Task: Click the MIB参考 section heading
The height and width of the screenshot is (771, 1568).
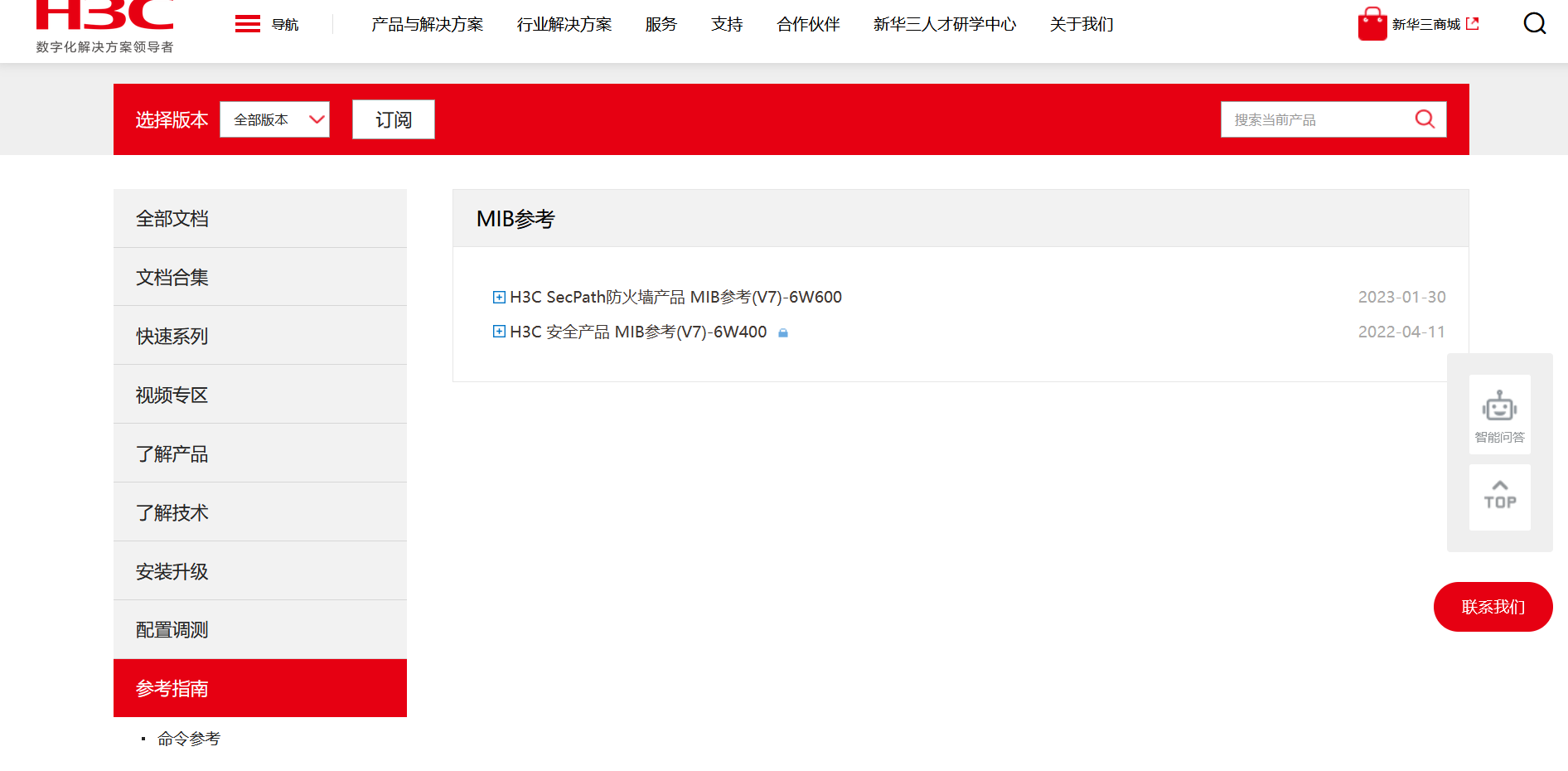Action: coord(515,219)
